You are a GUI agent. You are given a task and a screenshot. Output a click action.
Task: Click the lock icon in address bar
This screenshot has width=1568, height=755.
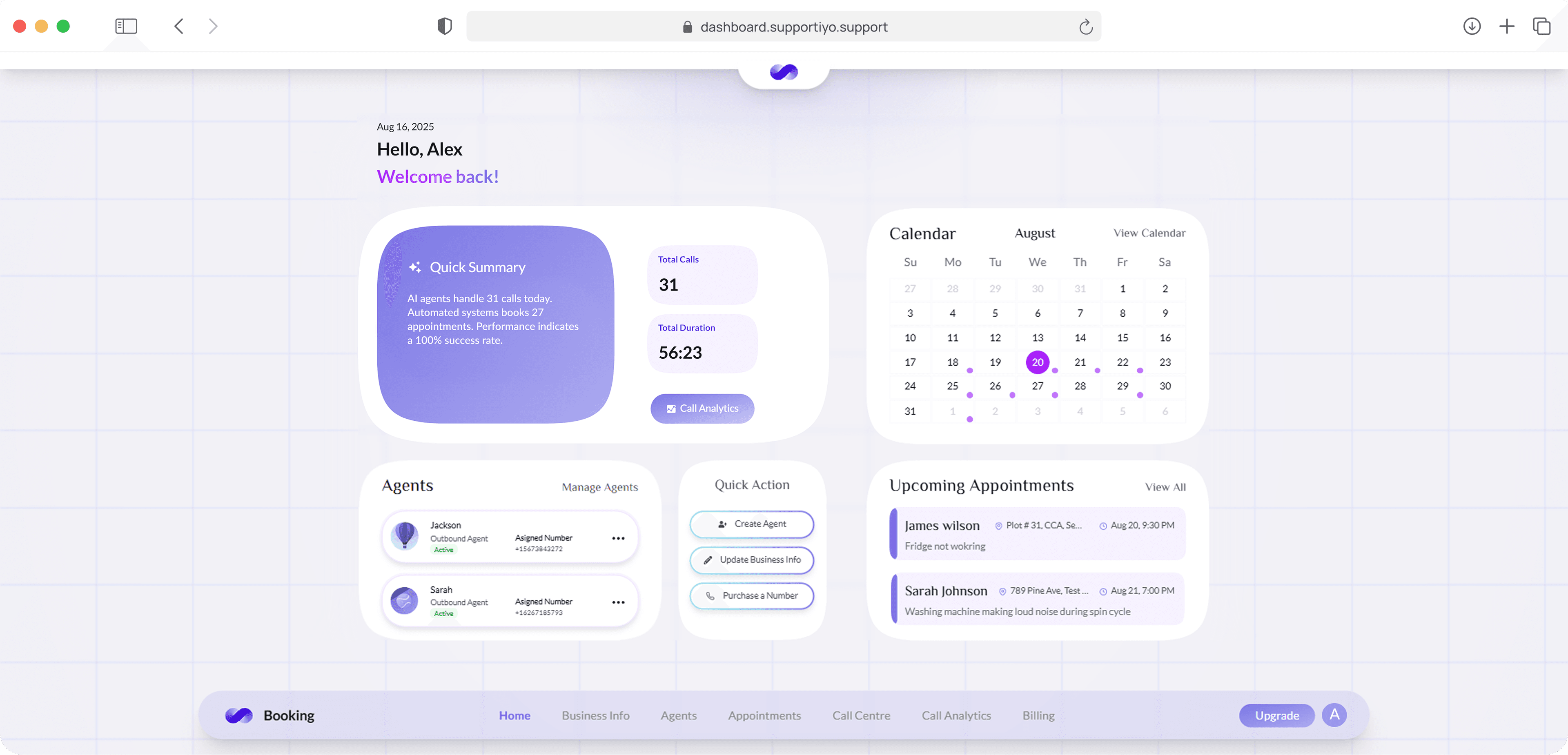(687, 27)
